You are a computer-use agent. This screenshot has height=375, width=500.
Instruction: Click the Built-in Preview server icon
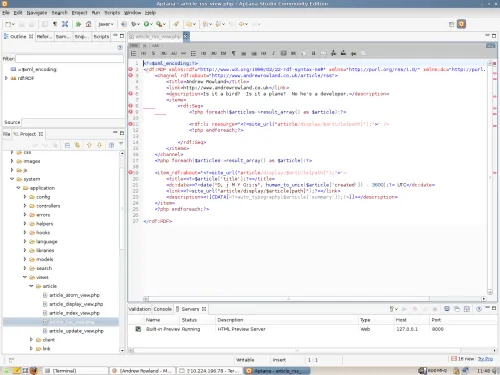pos(138,329)
